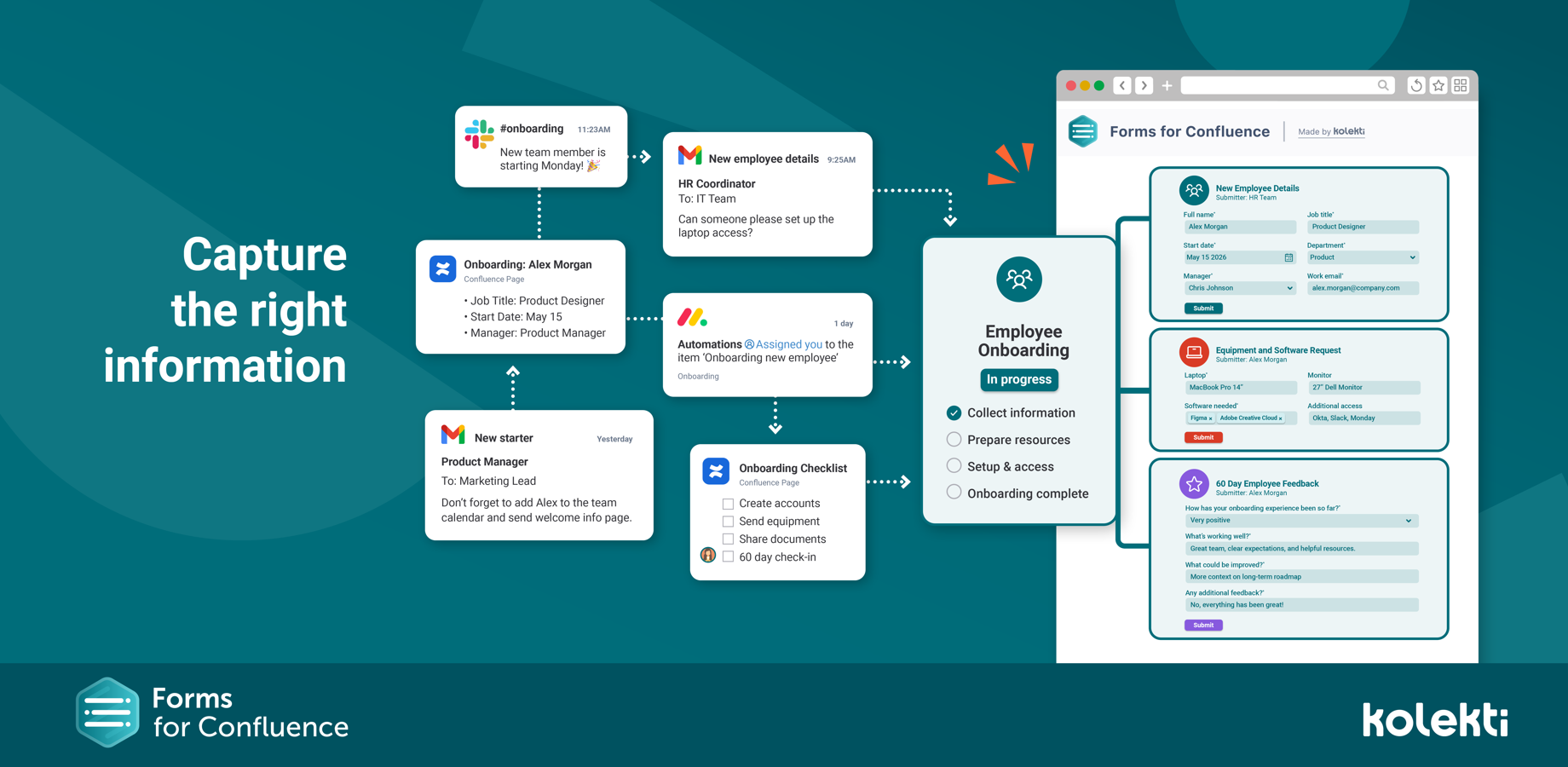Click the monday.com logo on Automations card
Image resolution: width=1568 pixels, height=767 pixels.
[692, 318]
